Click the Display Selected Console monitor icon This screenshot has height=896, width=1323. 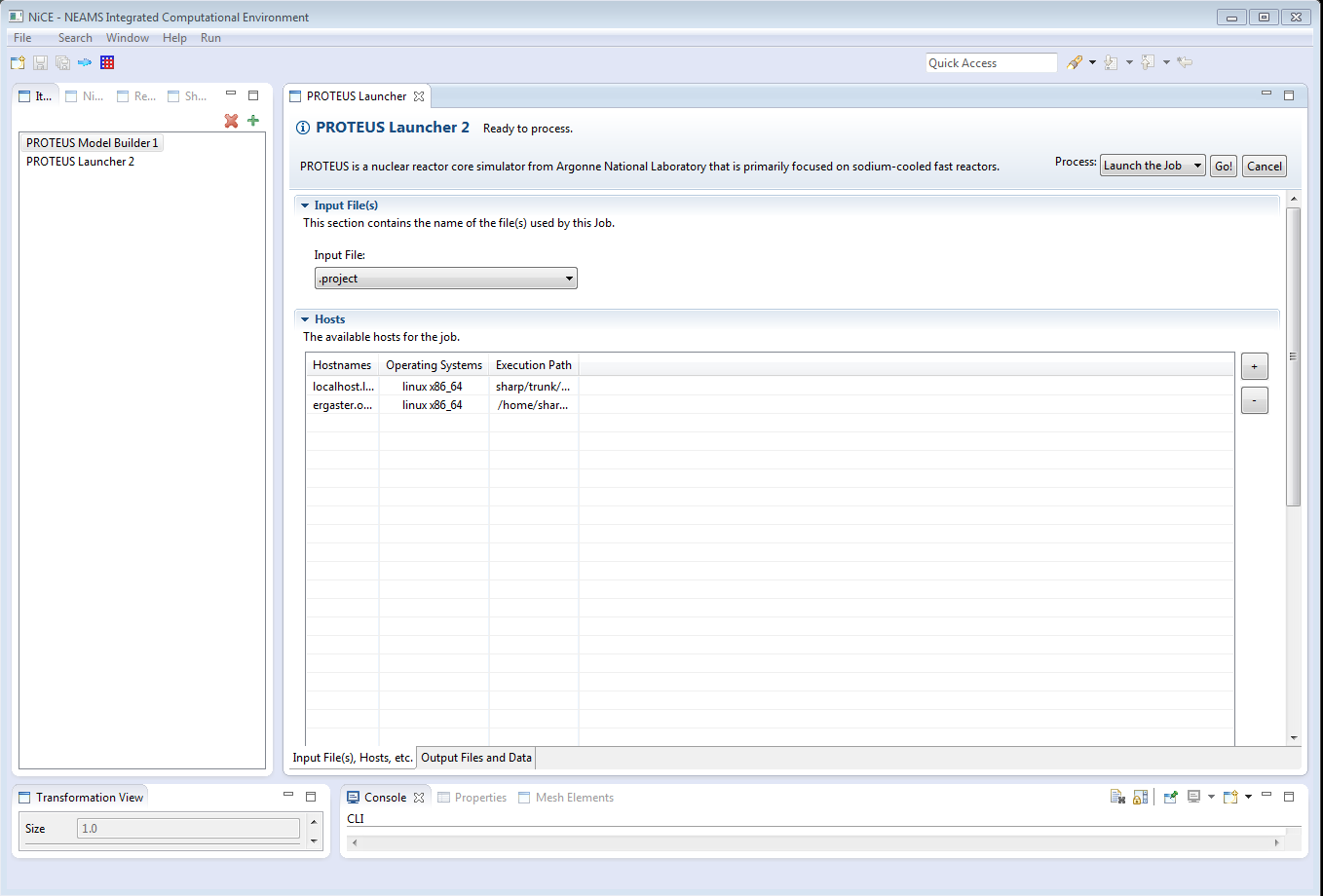point(1193,797)
